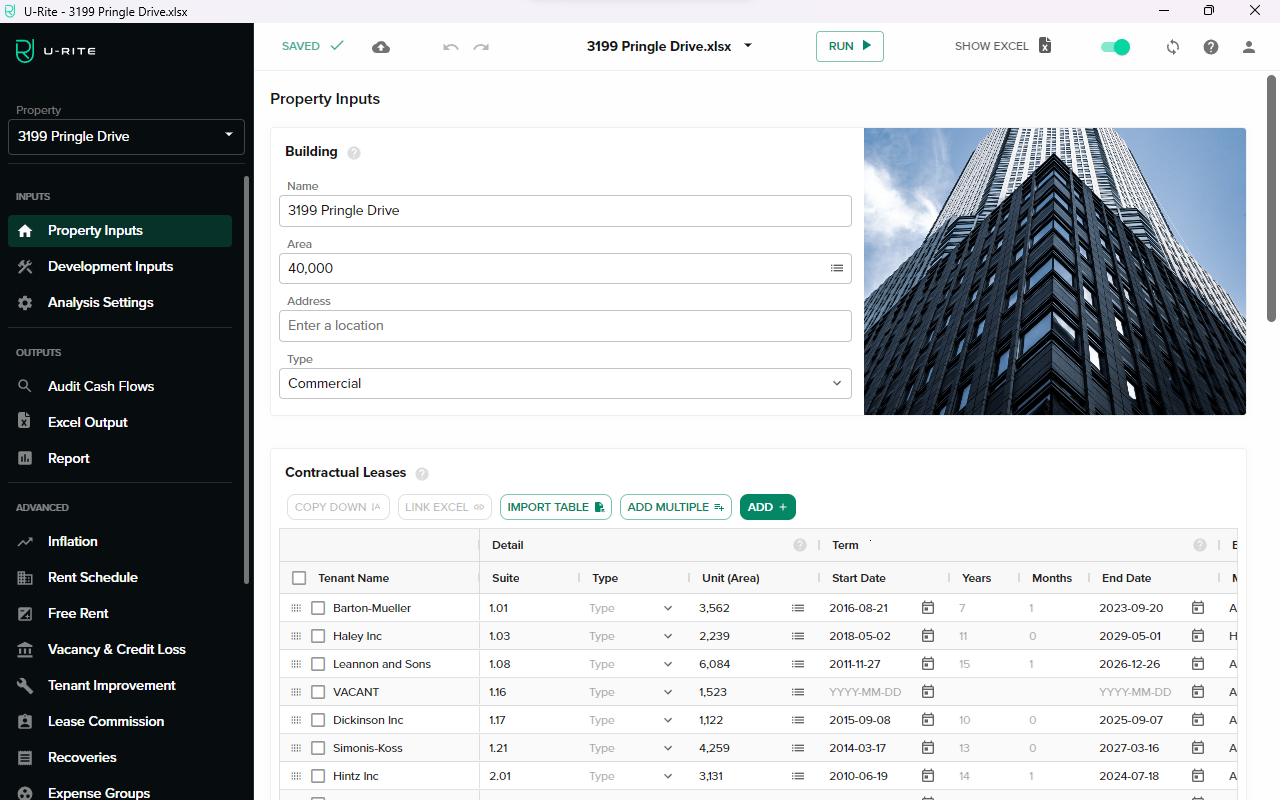1280x800 pixels.
Task: Click the refresh sync icon
Action: pyautogui.click(x=1173, y=47)
